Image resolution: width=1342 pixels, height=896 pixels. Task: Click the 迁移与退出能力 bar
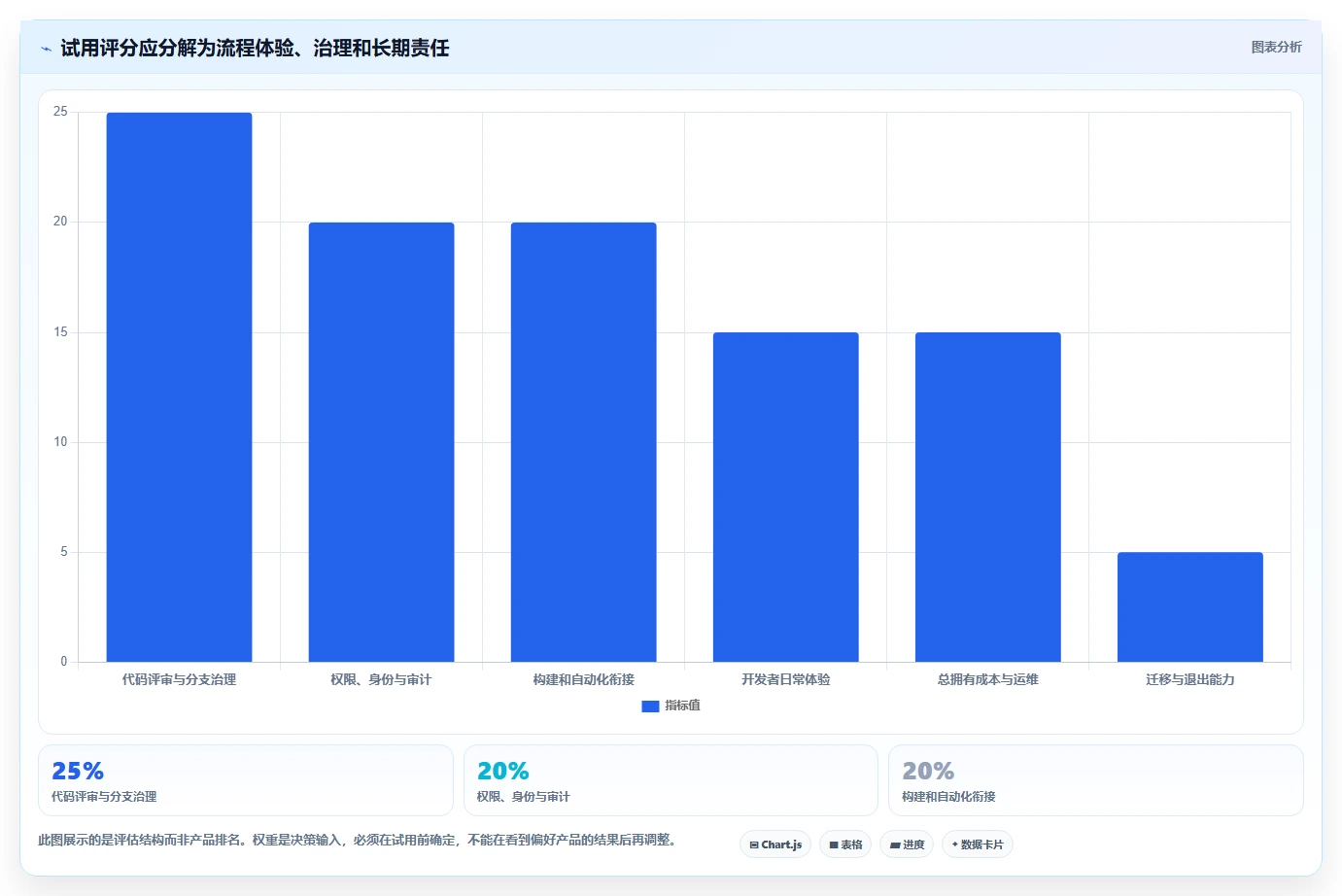click(x=1189, y=606)
